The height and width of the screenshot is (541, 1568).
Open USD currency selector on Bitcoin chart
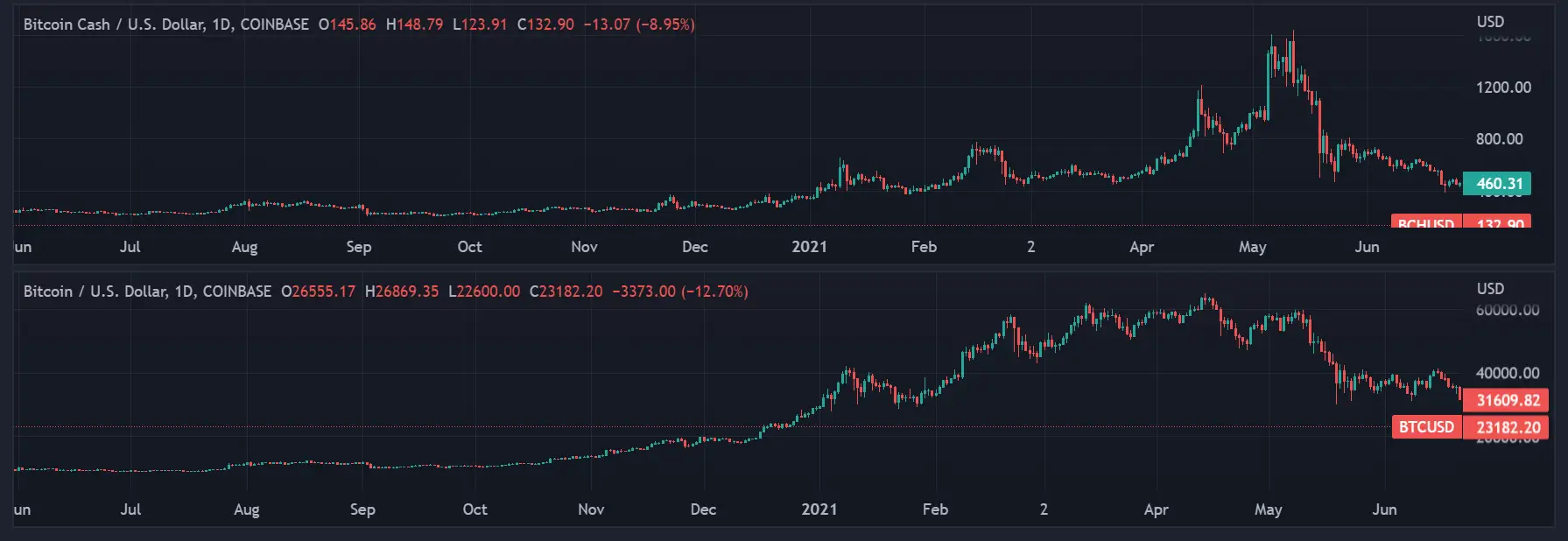[1490, 289]
